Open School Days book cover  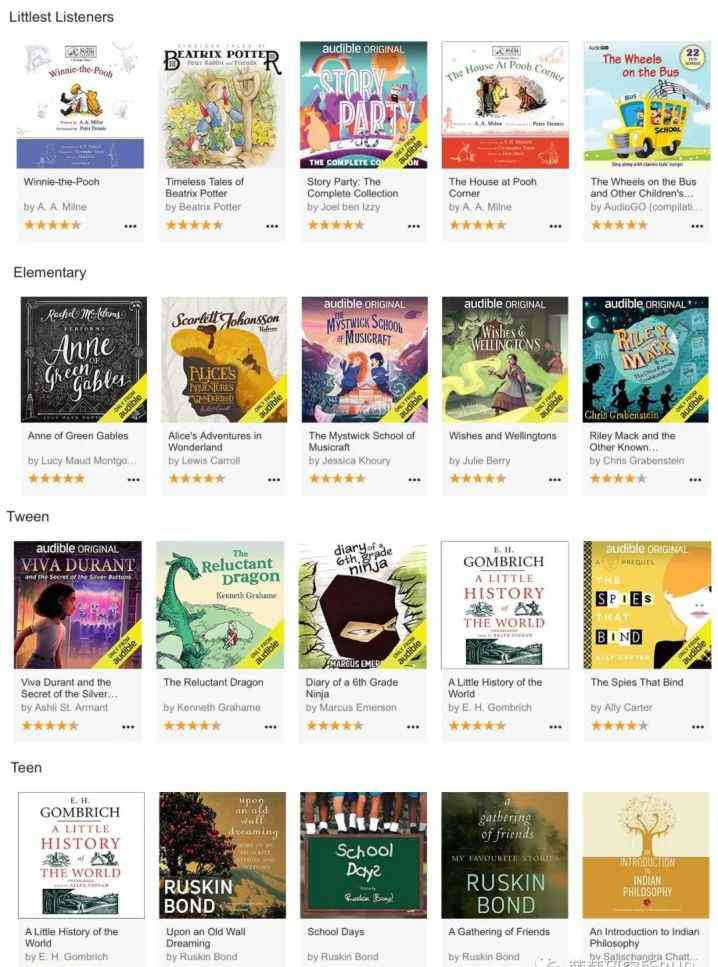[x=363, y=855]
